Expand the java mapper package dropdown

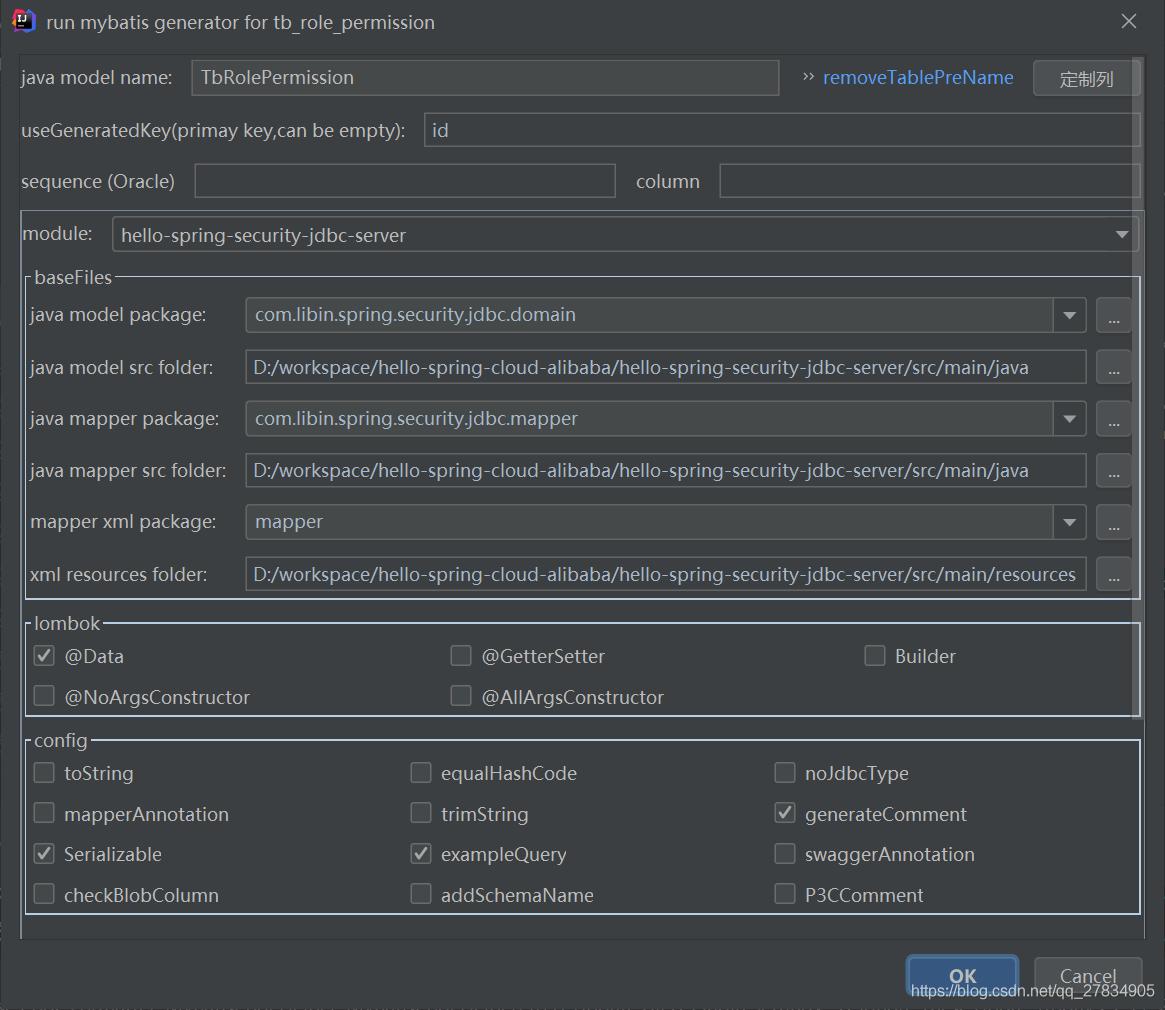point(1069,419)
